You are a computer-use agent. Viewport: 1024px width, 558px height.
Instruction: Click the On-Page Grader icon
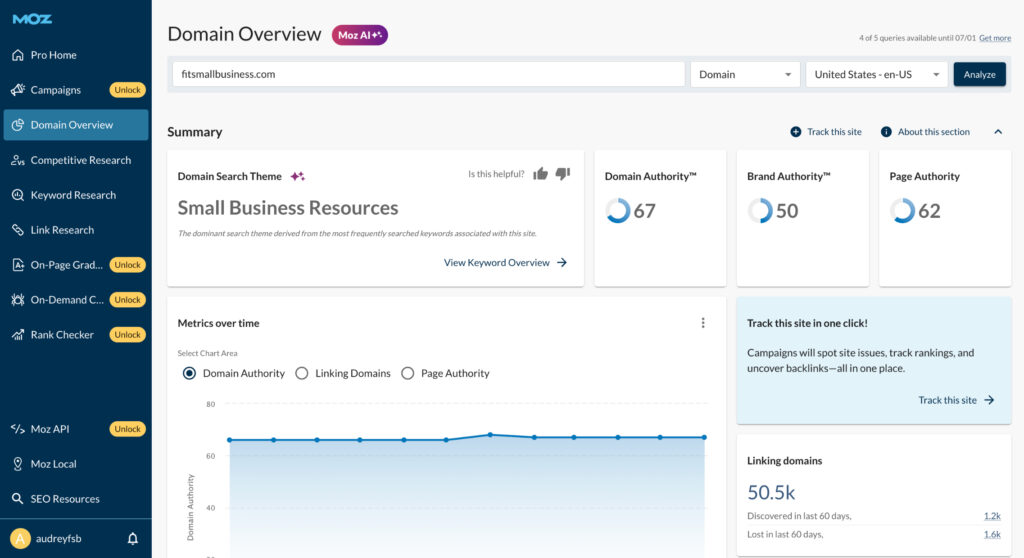point(18,265)
